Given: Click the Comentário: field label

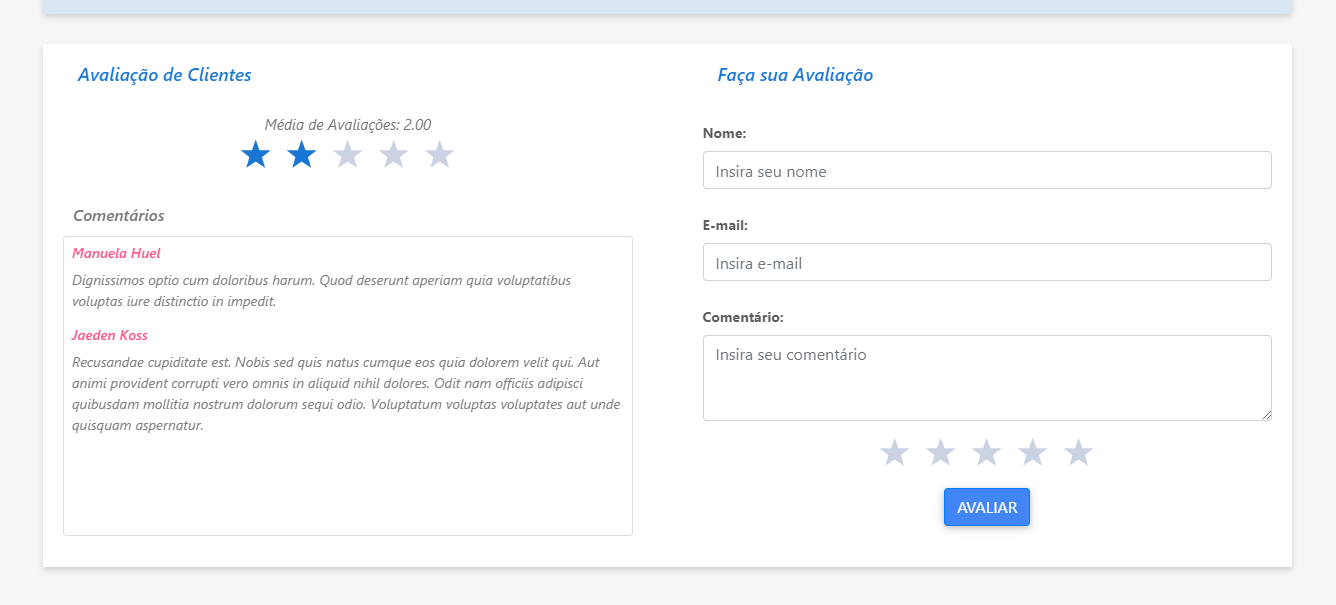Looking at the screenshot, I should coord(743,317).
